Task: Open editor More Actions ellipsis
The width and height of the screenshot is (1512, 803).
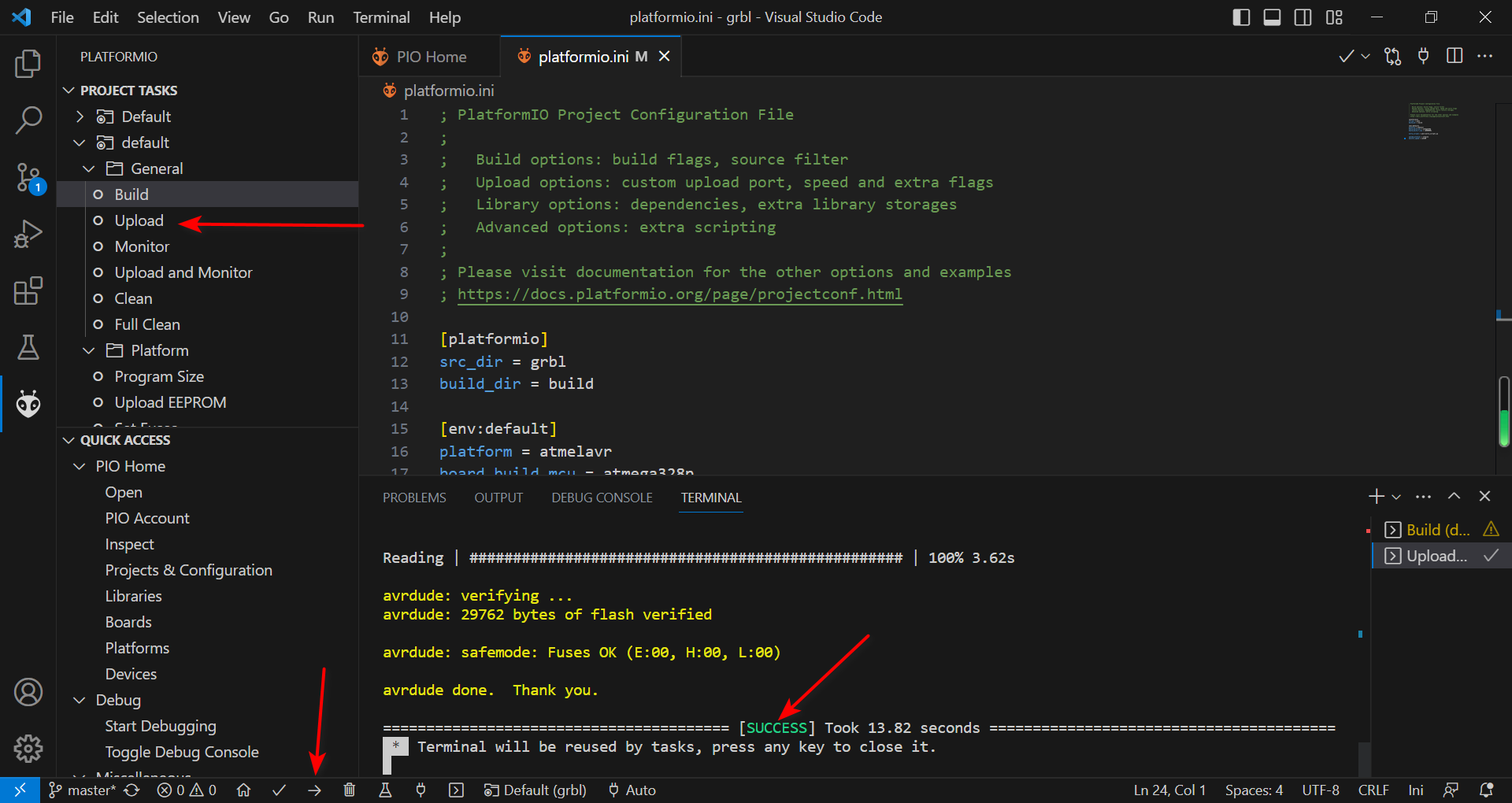Action: (1485, 57)
